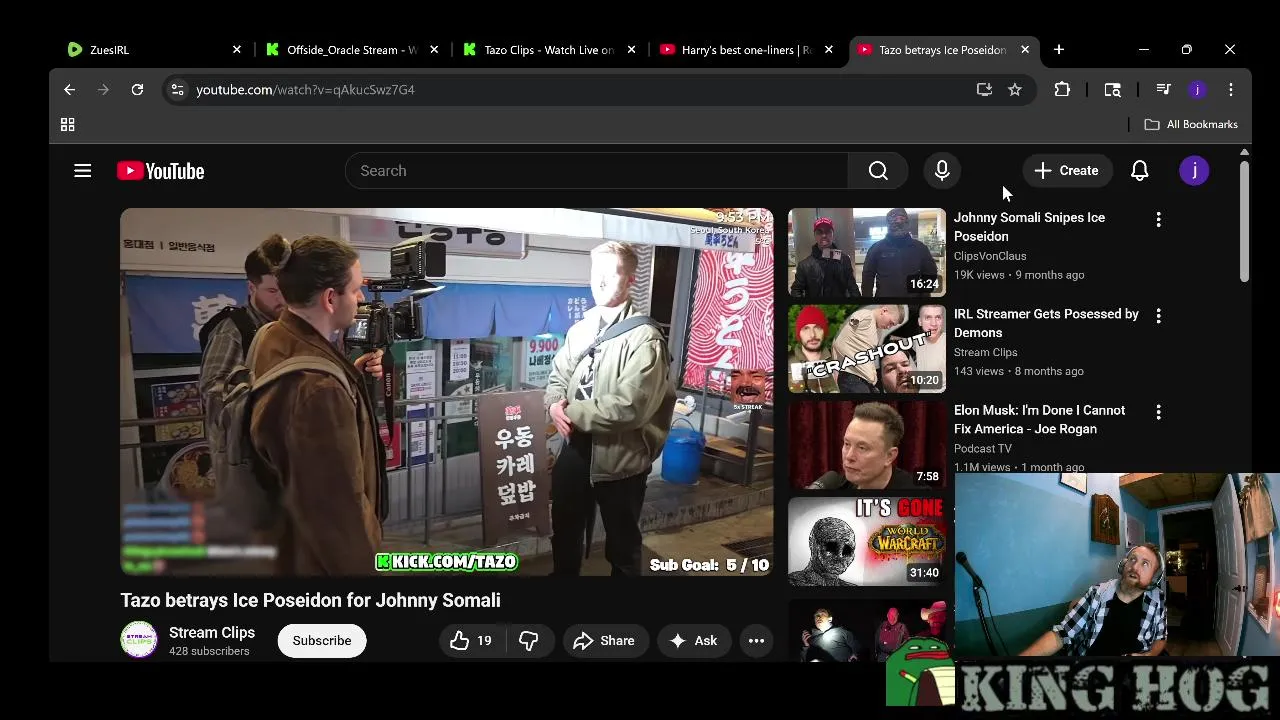
Task: Open the Google Lens search toolbar icon
Action: click(1112, 90)
